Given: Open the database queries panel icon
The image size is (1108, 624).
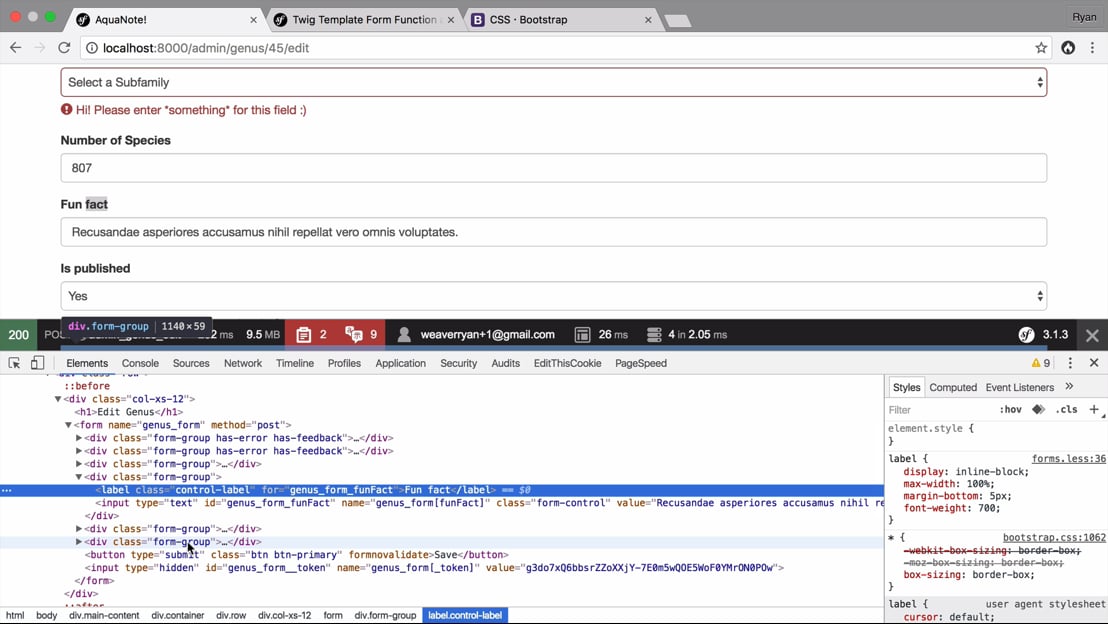Looking at the screenshot, I should 654,335.
